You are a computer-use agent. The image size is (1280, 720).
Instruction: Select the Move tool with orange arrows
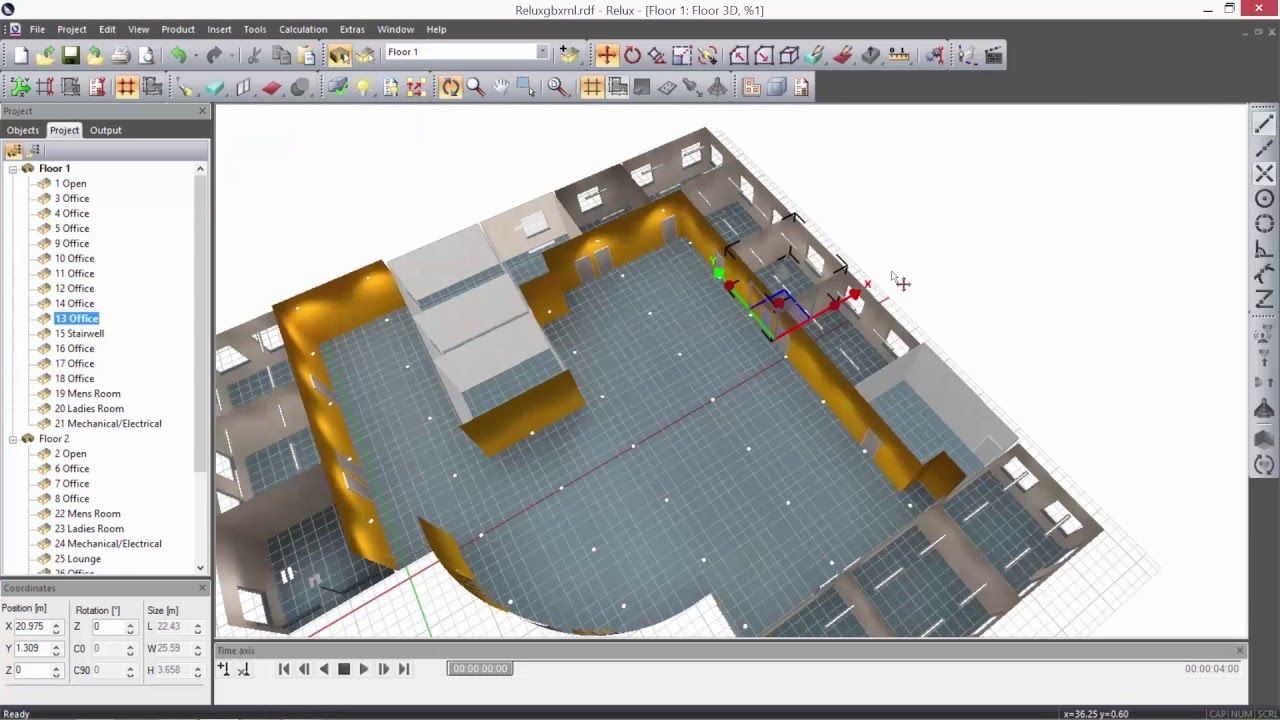(x=607, y=55)
